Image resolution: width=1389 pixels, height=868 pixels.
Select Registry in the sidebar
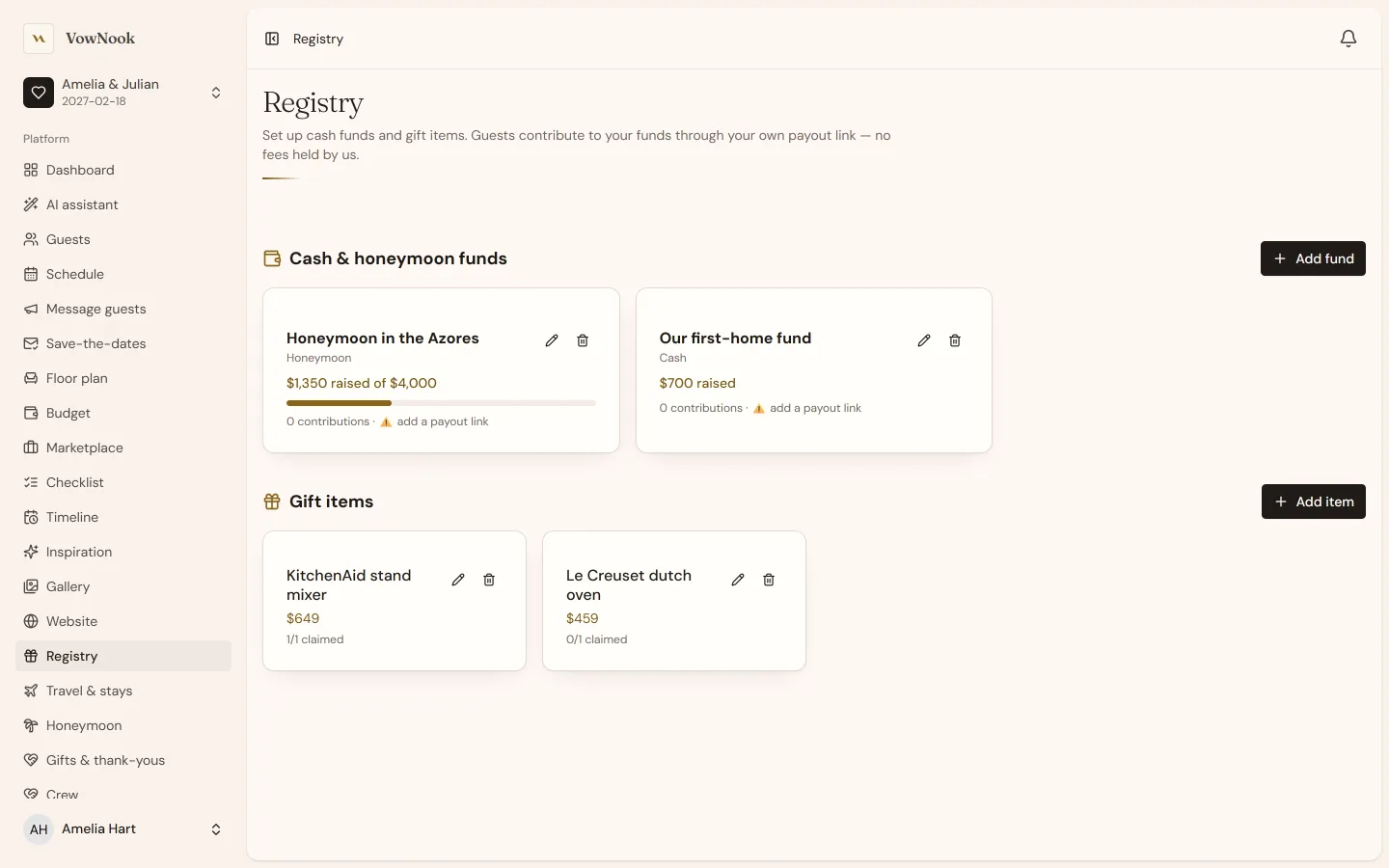tap(123, 656)
